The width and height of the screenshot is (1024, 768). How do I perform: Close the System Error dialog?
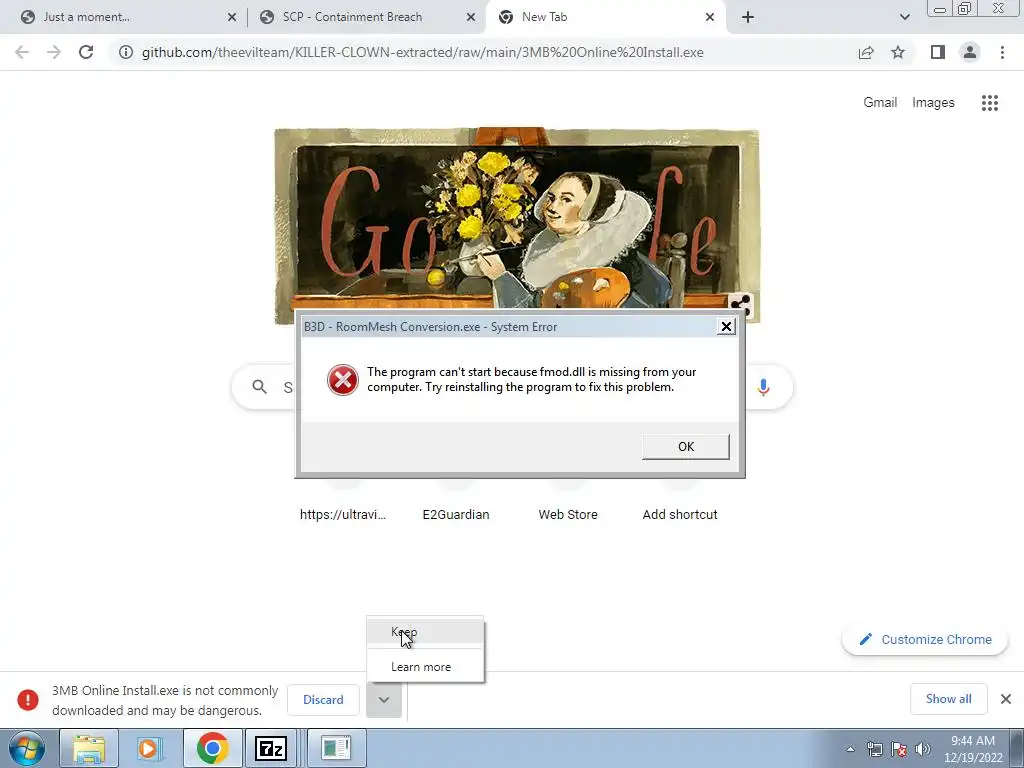click(x=726, y=326)
